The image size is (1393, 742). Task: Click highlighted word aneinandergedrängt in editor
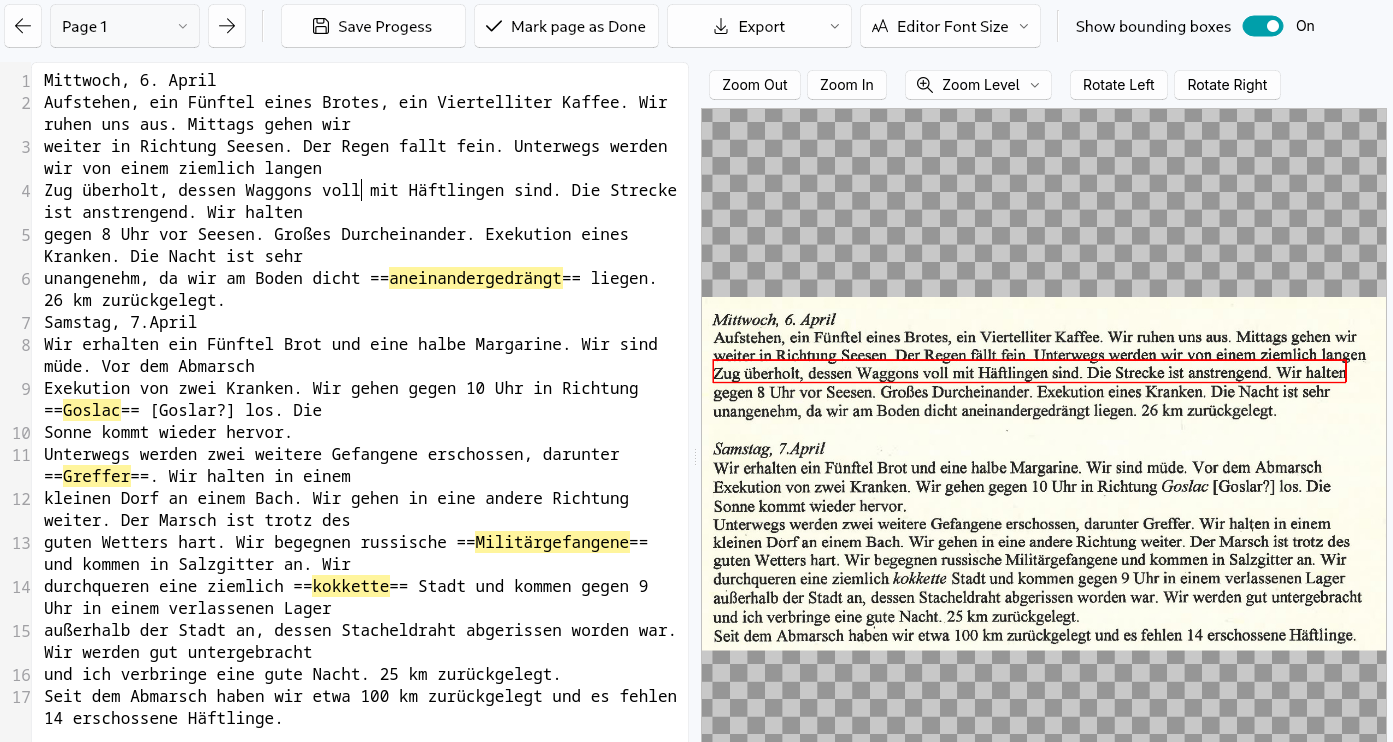476,278
